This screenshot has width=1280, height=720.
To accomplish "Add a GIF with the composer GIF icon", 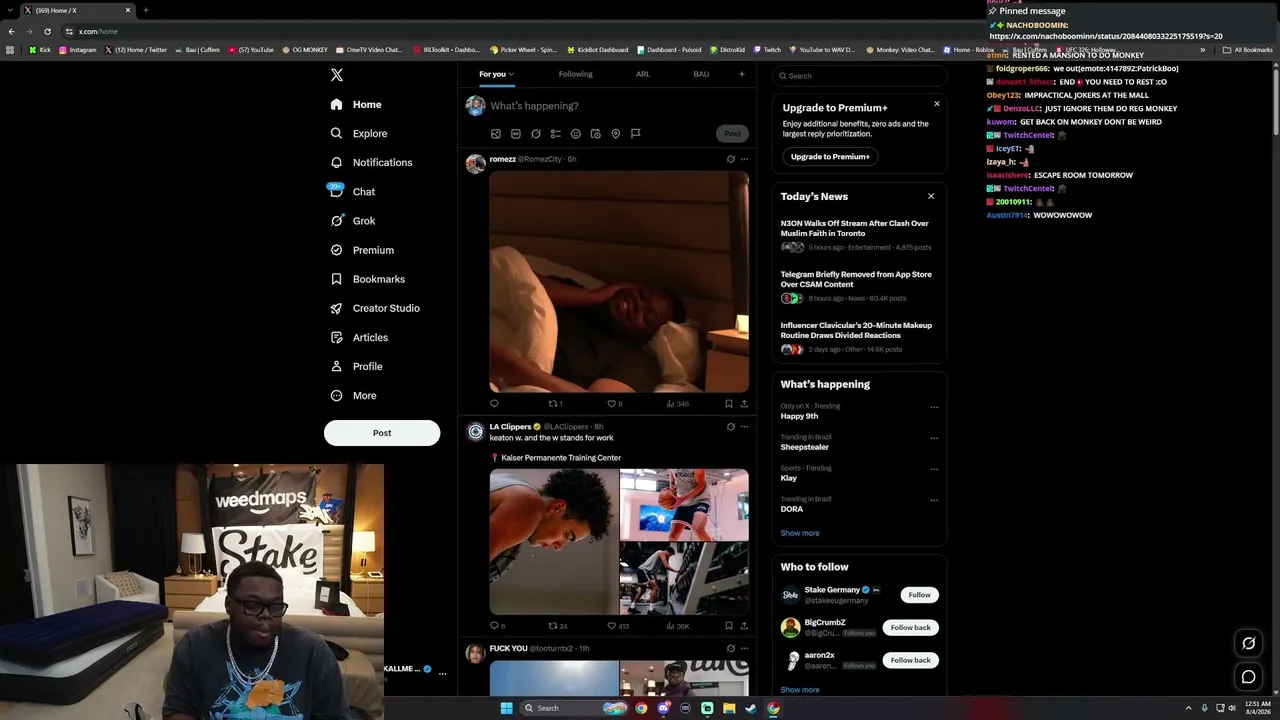I will (x=515, y=134).
